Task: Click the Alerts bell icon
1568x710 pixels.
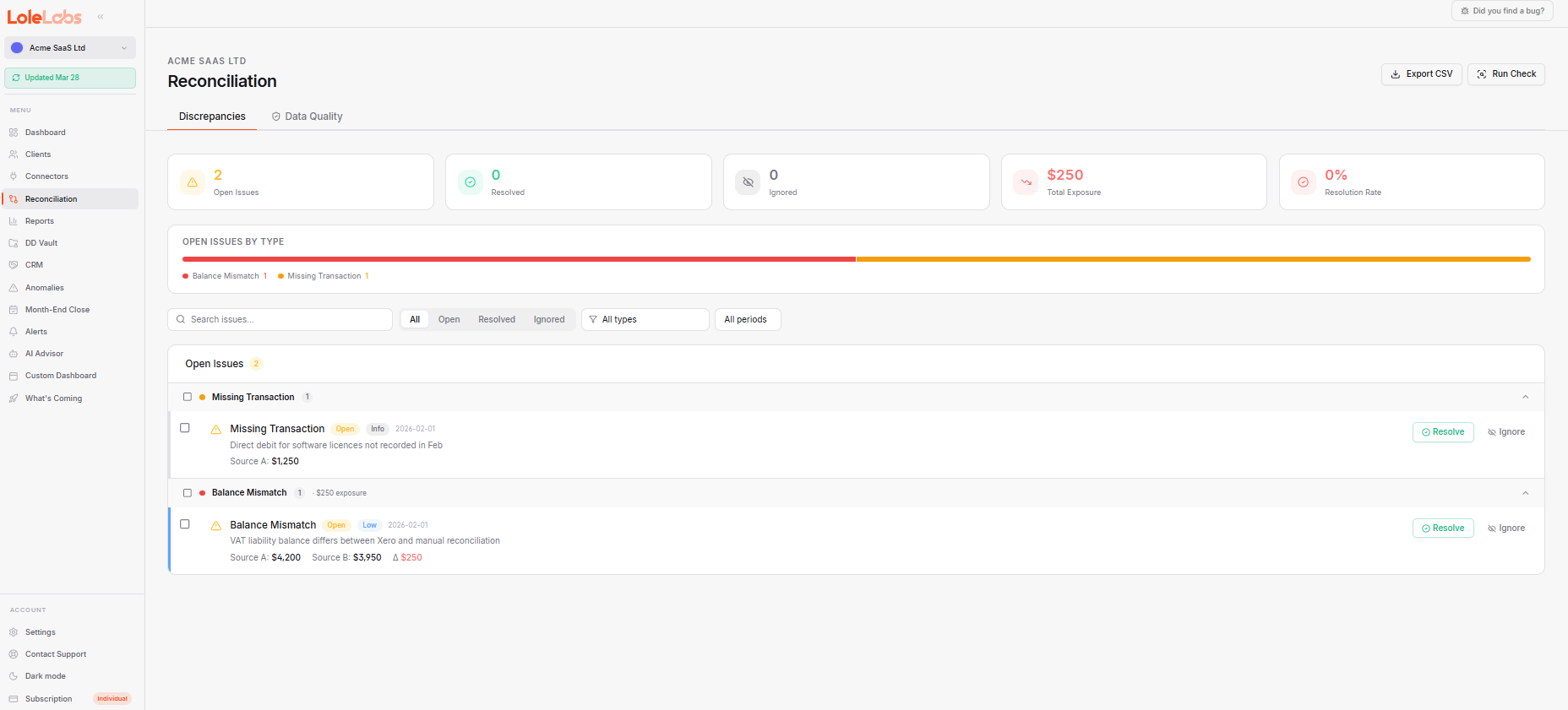Action: click(14, 332)
